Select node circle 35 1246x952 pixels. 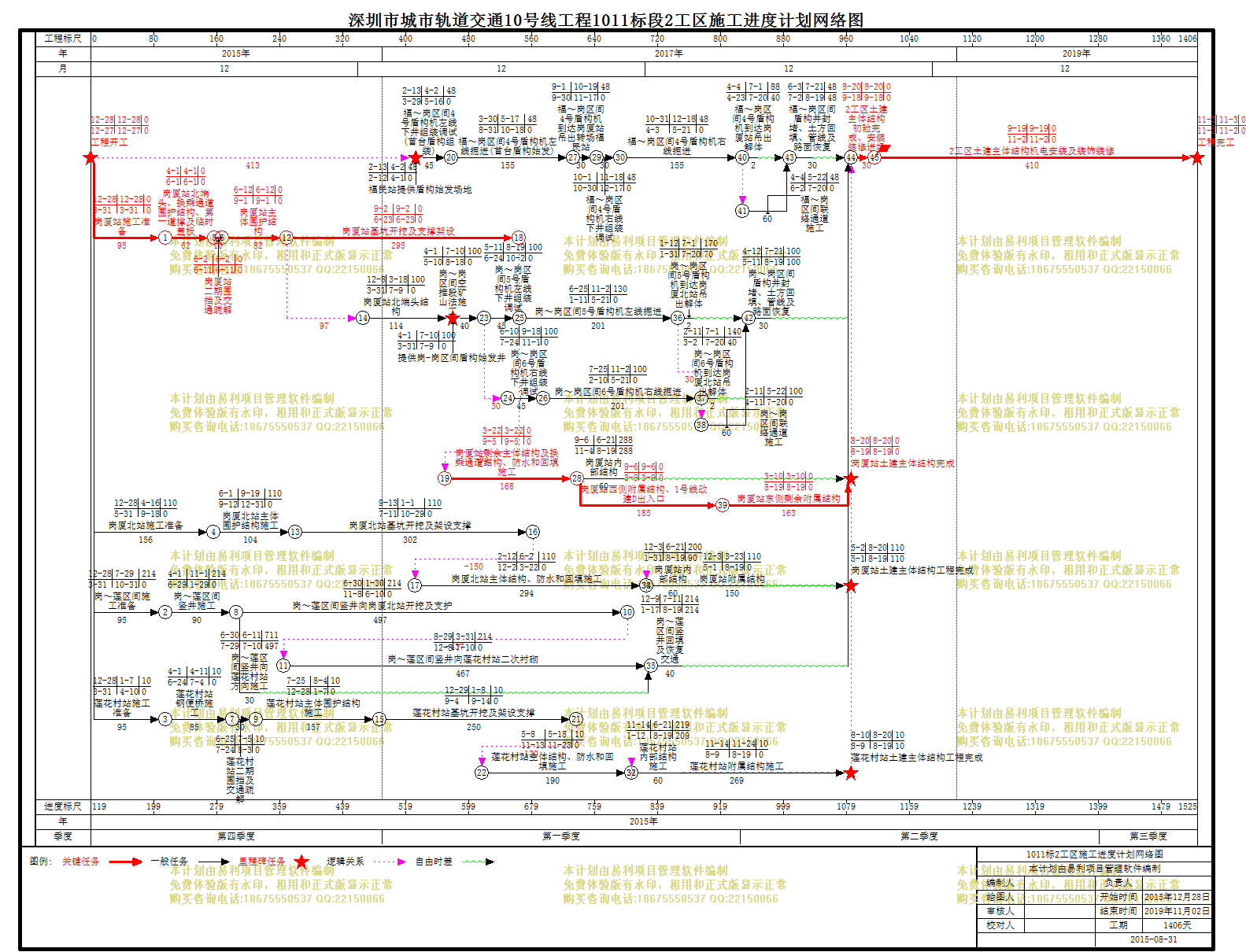pos(651,666)
